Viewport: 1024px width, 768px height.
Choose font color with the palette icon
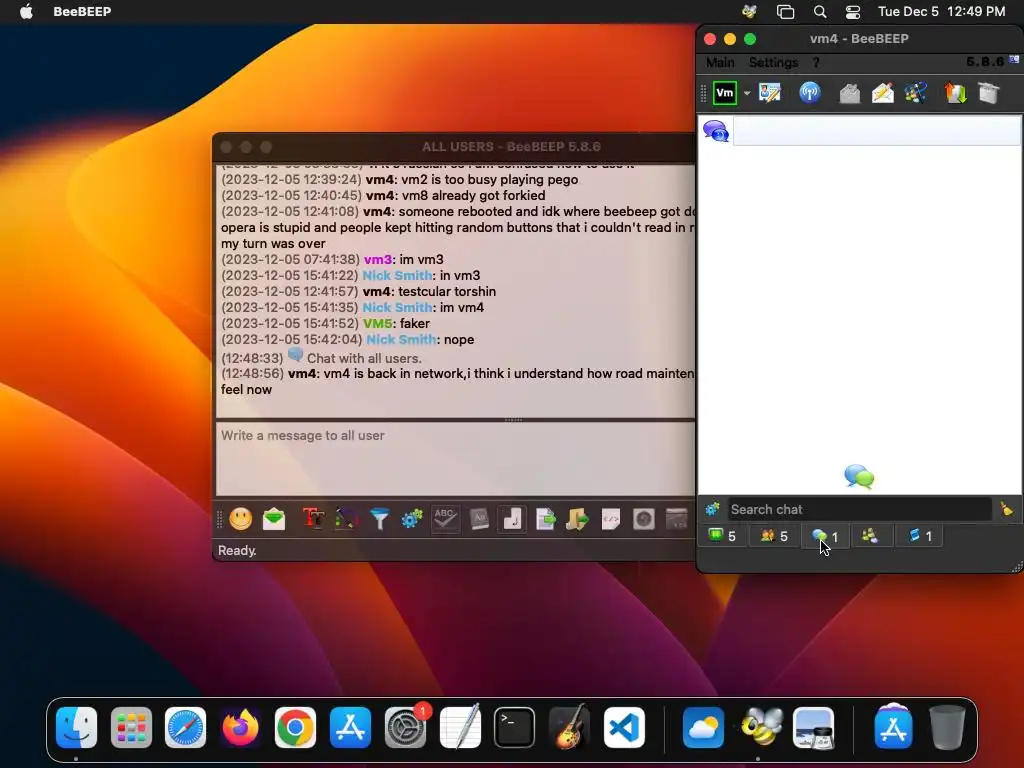point(346,519)
